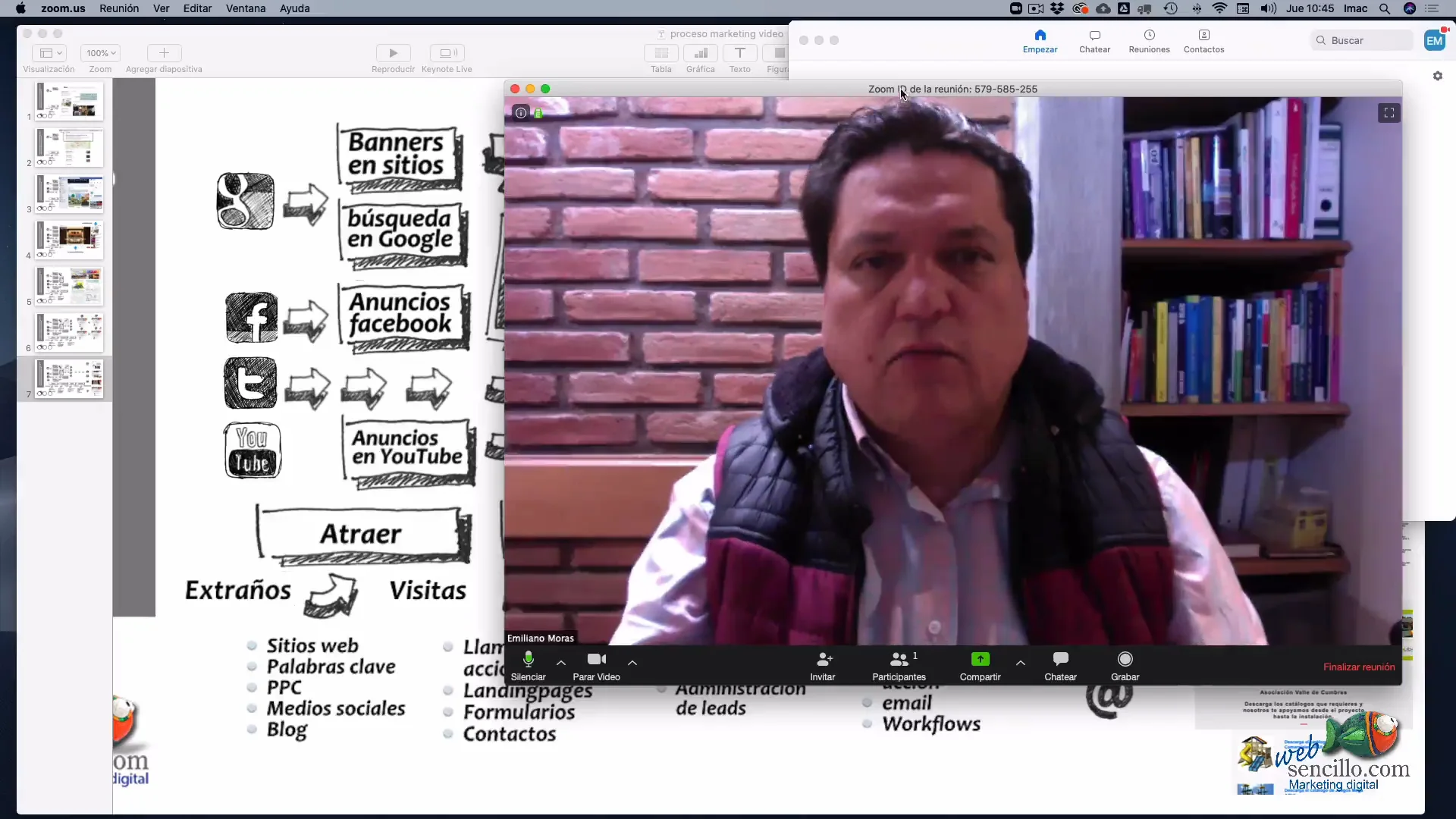Open the Reunión menu in menu bar
The height and width of the screenshot is (819, 1456).
point(119,8)
